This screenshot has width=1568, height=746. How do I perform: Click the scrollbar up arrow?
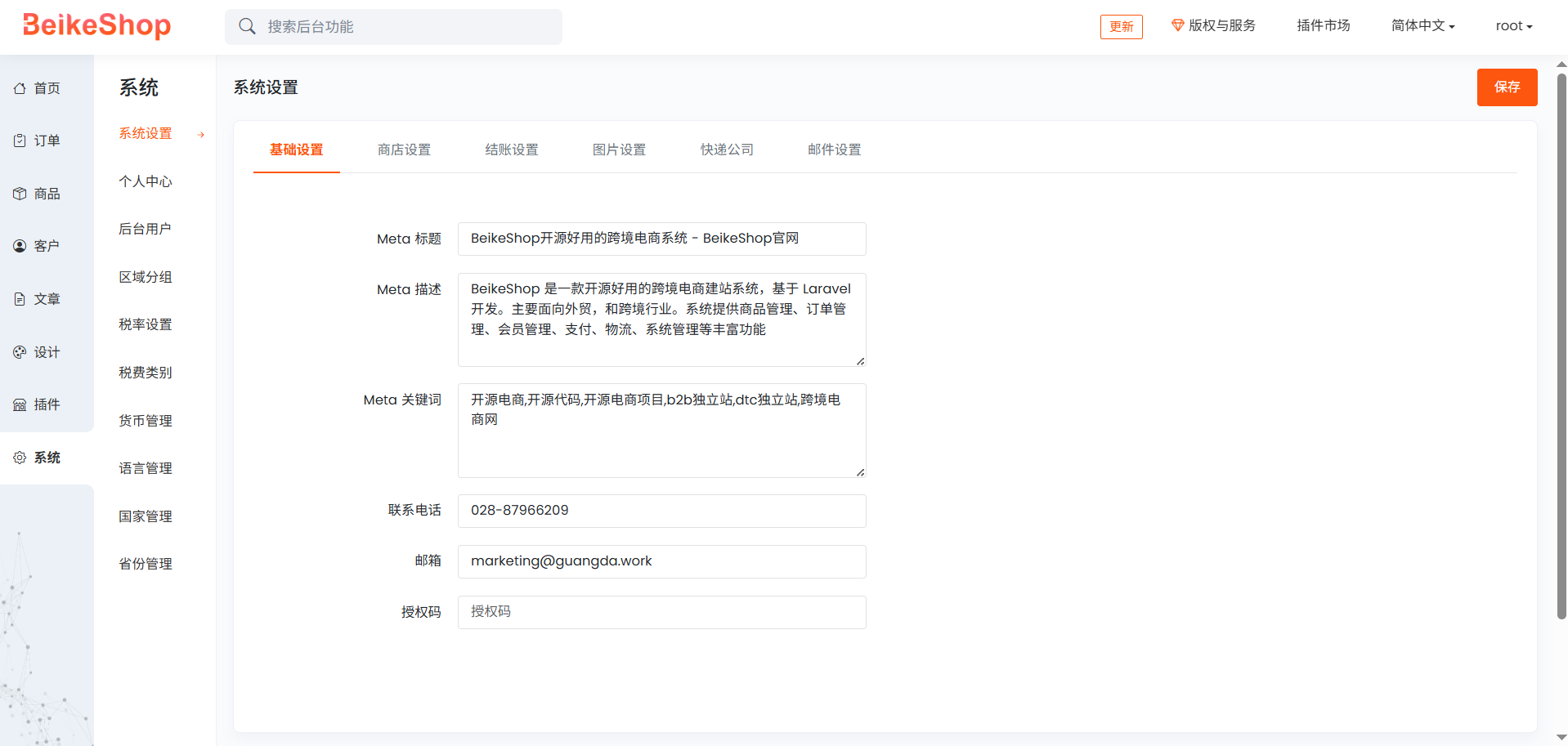pos(1561,63)
